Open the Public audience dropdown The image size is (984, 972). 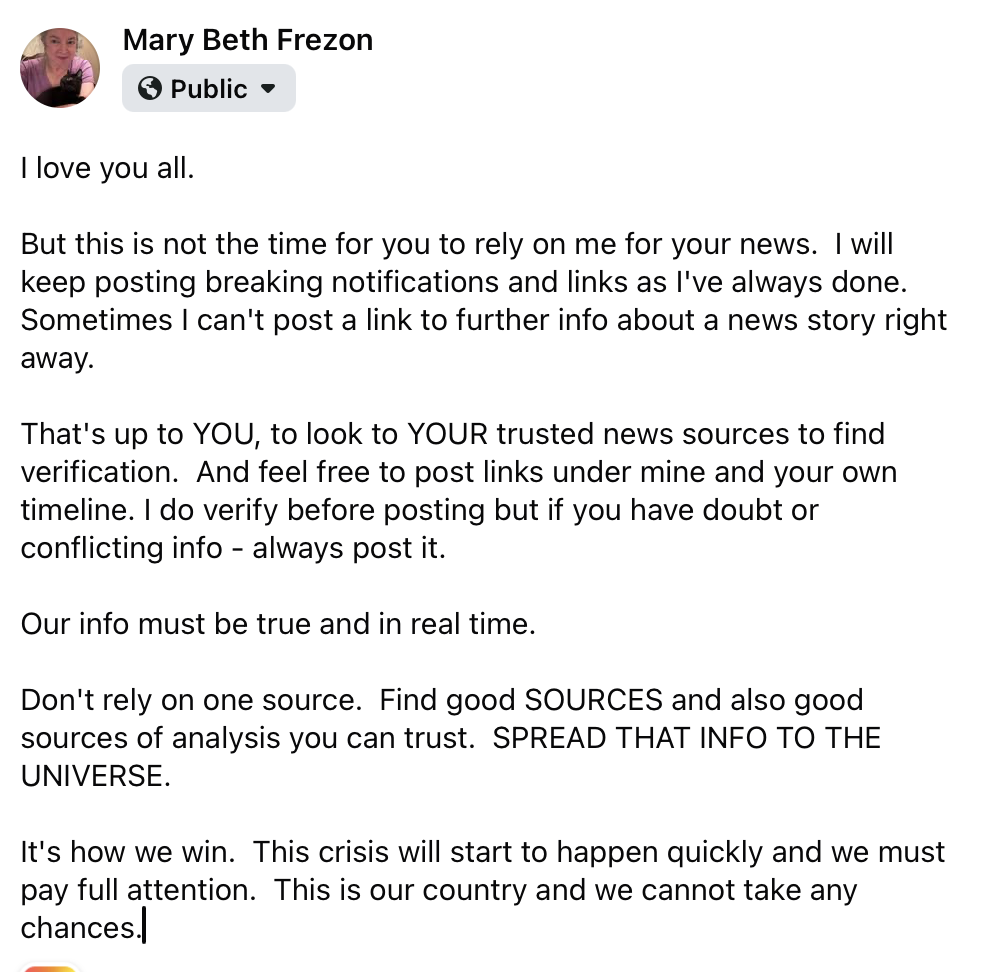(209, 88)
